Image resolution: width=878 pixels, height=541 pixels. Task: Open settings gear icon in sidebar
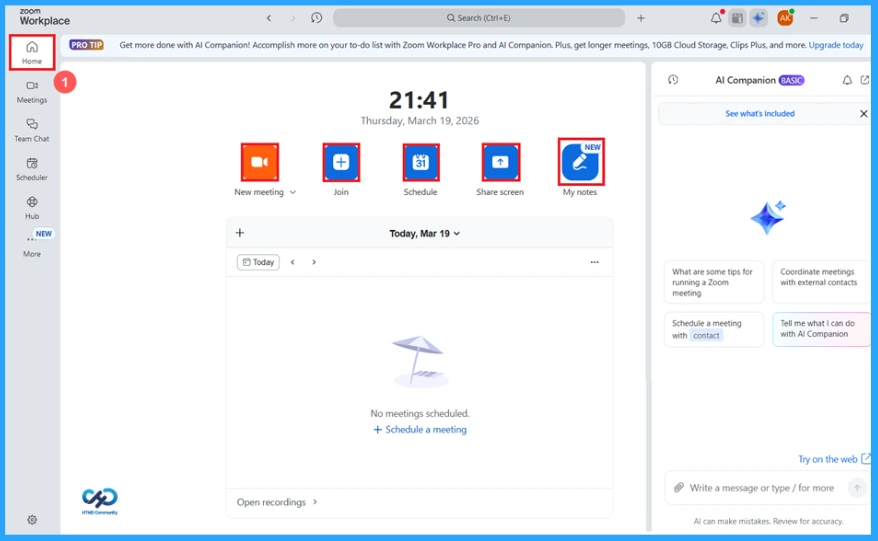[32, 520]
